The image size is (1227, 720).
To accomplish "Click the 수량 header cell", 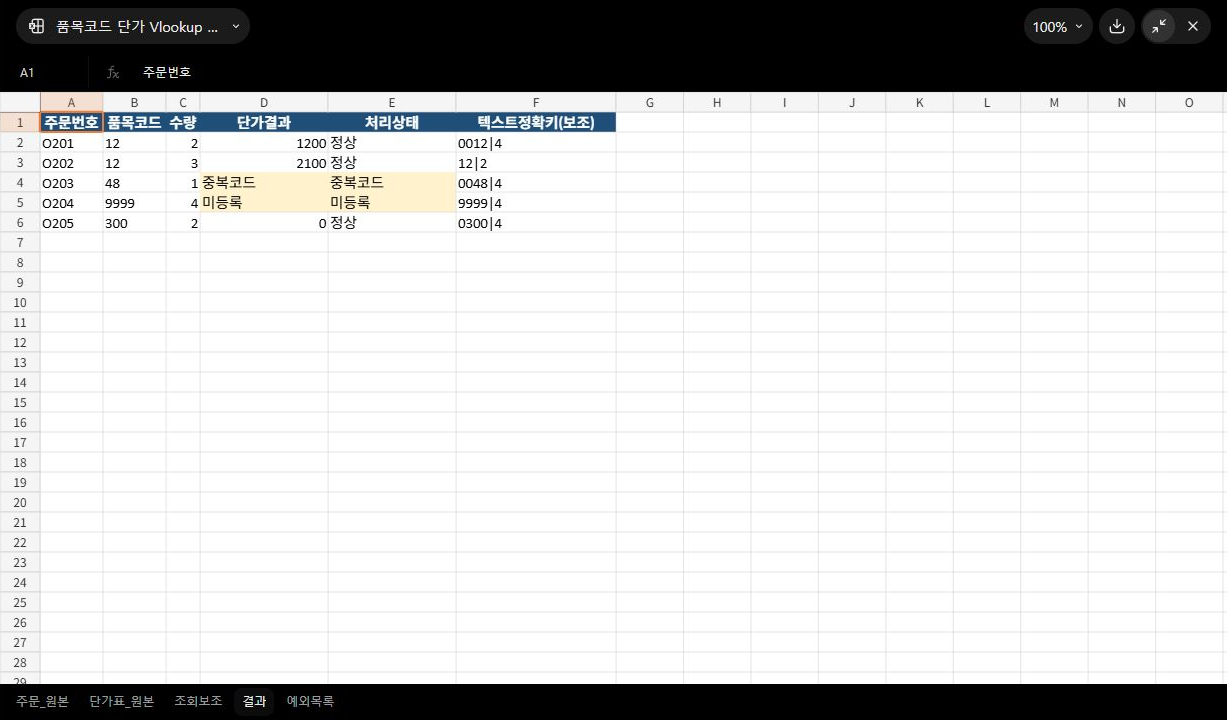I will (x=183, y=123).
